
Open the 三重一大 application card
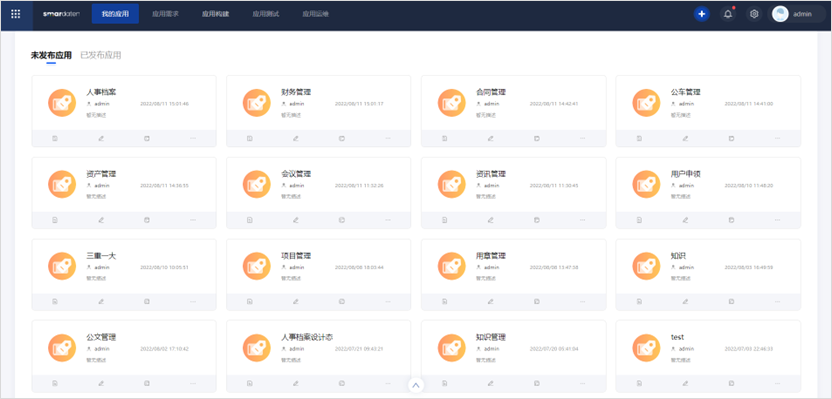(124, 275)
